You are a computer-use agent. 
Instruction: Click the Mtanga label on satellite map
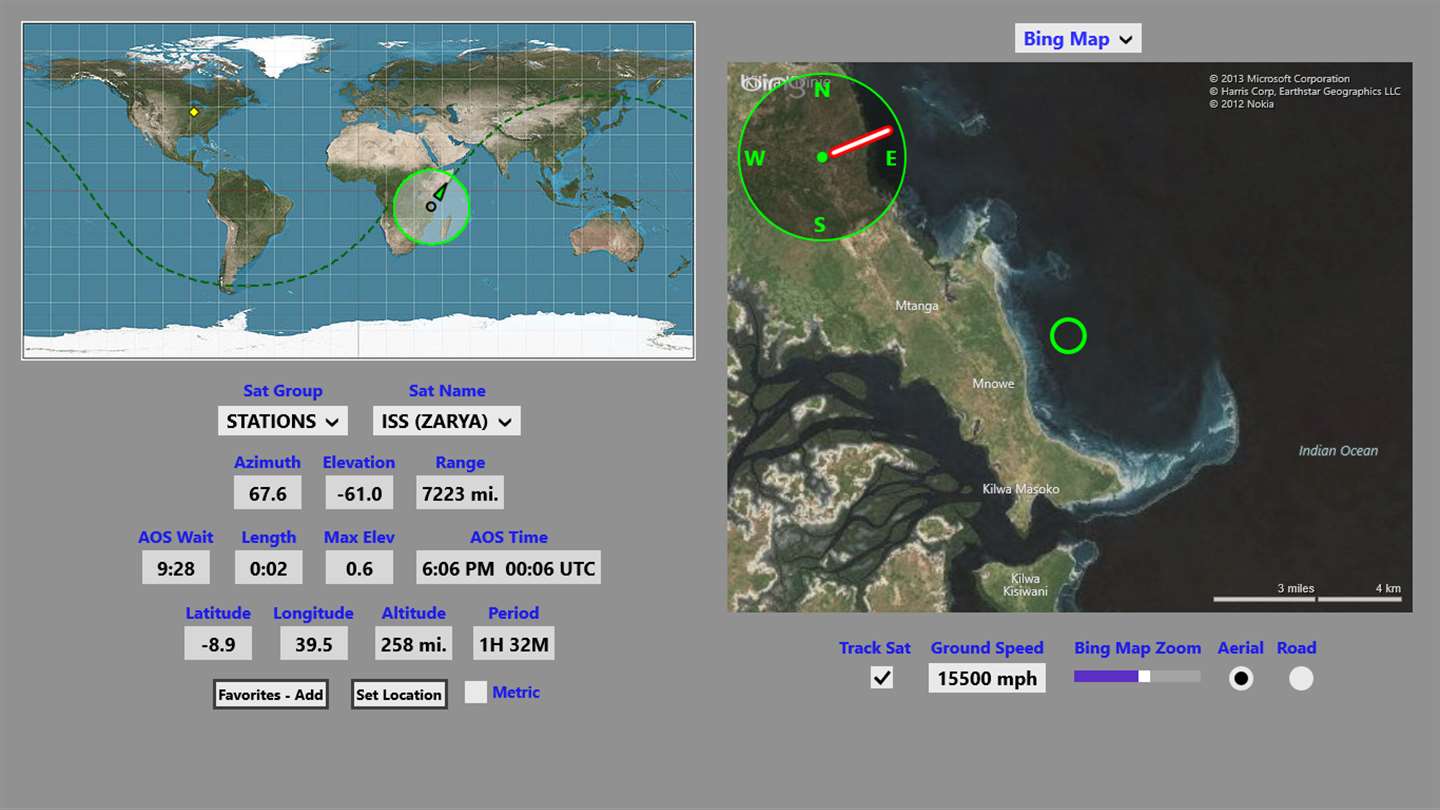coord(917,305)
